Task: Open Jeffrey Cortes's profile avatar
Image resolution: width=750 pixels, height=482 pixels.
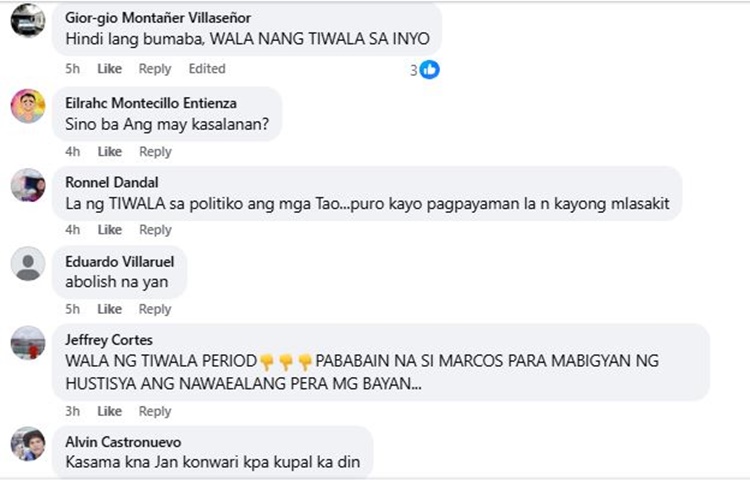Action: point(28,343)
